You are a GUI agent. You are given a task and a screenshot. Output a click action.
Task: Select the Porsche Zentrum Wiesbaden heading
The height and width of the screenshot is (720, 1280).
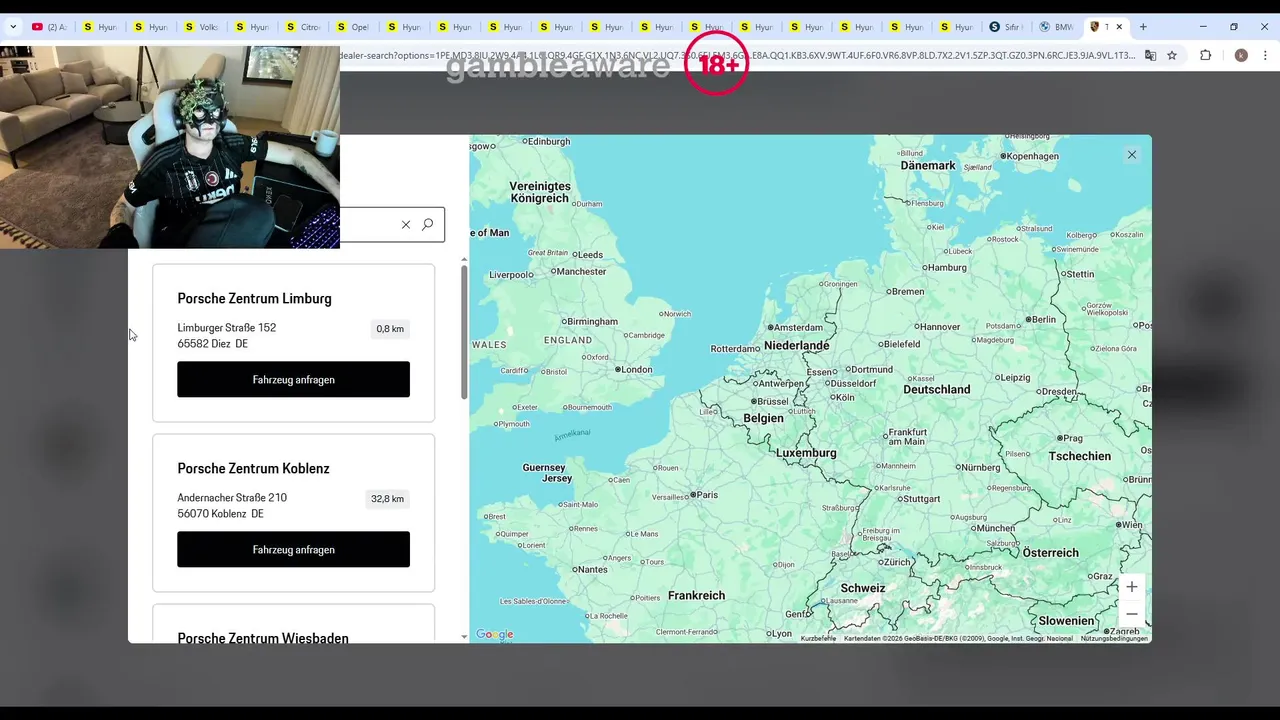pyautogui.click(x=263, y=637)
